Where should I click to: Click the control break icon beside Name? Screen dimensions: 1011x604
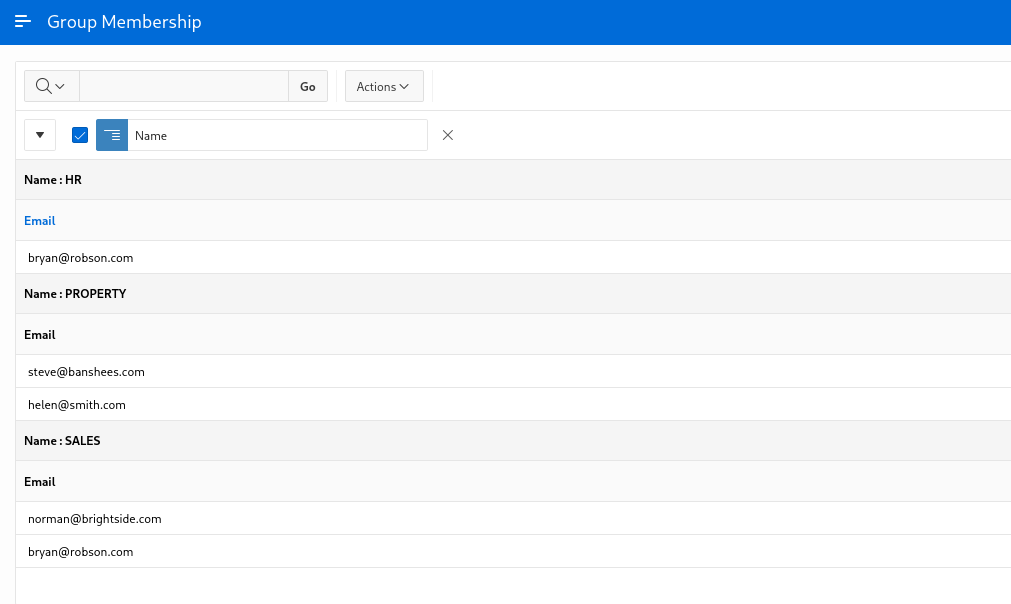(x=112, y=135)
